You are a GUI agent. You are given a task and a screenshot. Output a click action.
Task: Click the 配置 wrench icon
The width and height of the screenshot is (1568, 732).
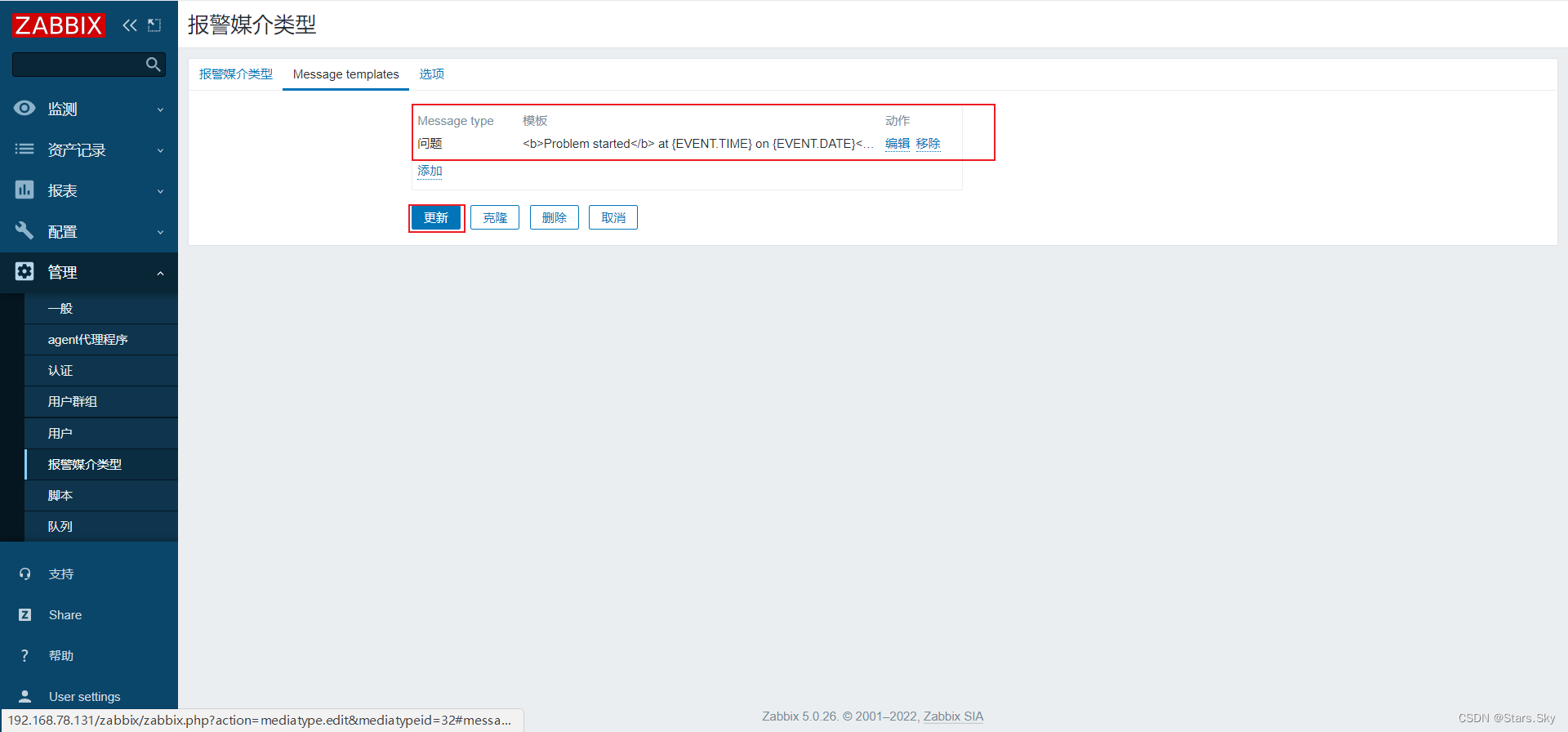coord(24,231)
